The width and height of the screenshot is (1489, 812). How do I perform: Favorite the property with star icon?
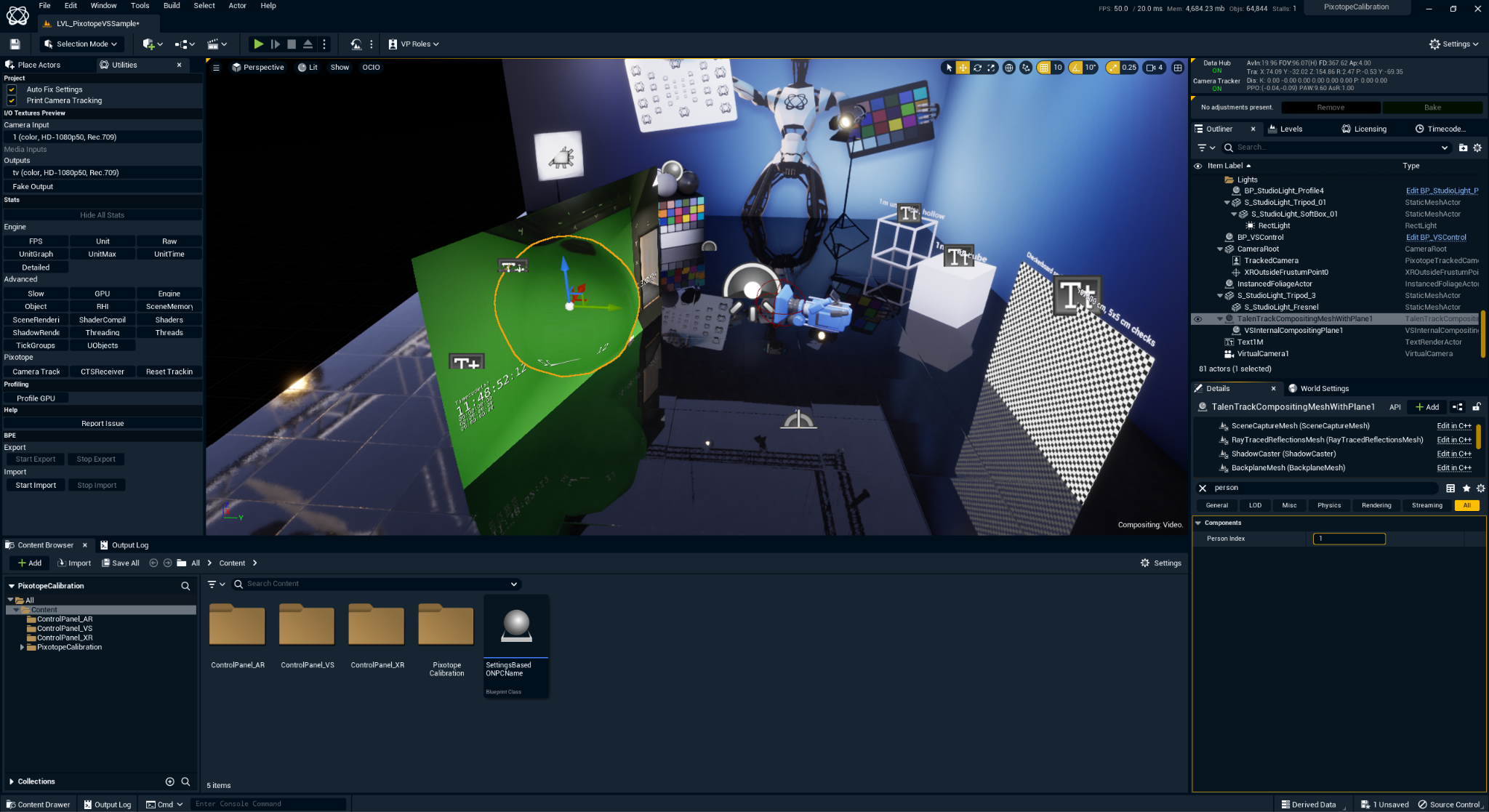click(x=1466, y=489)
